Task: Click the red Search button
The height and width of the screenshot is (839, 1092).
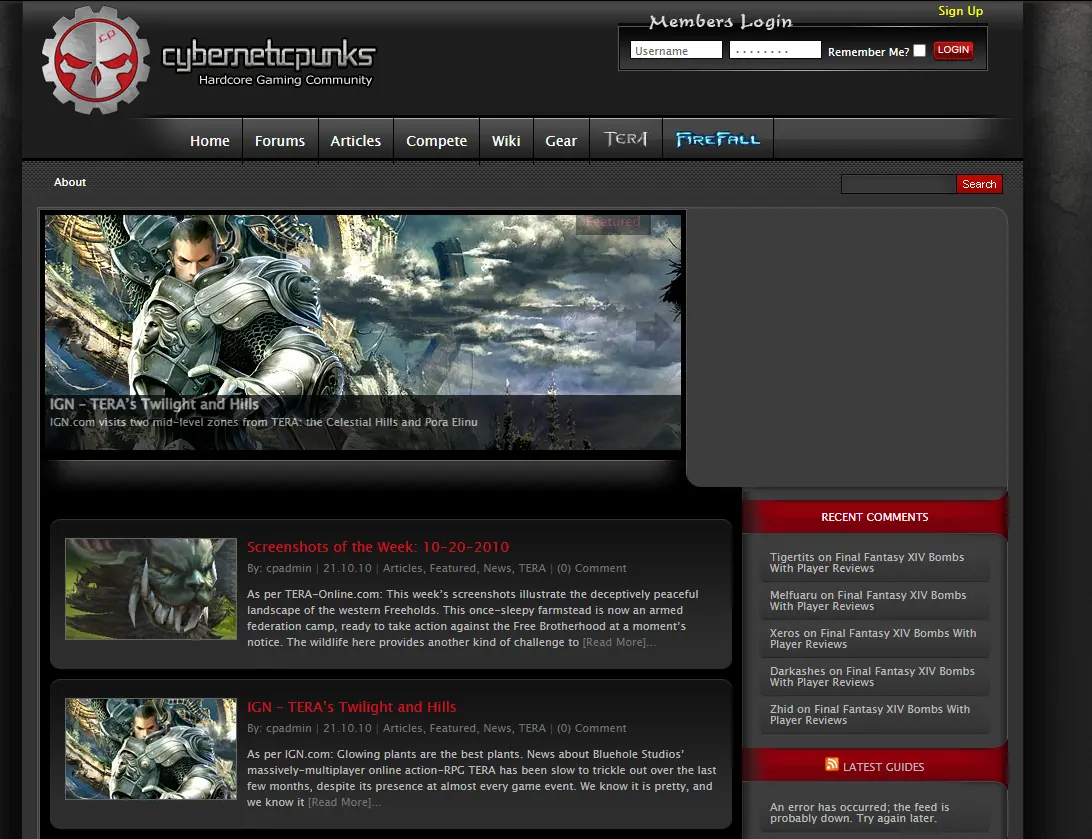Action: point(979,184)
